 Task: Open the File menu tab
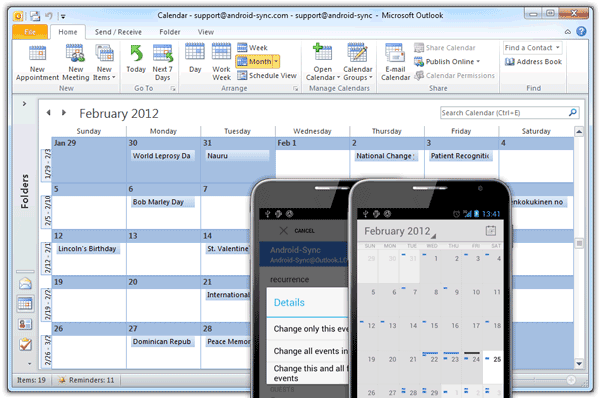tap(30, 32)
